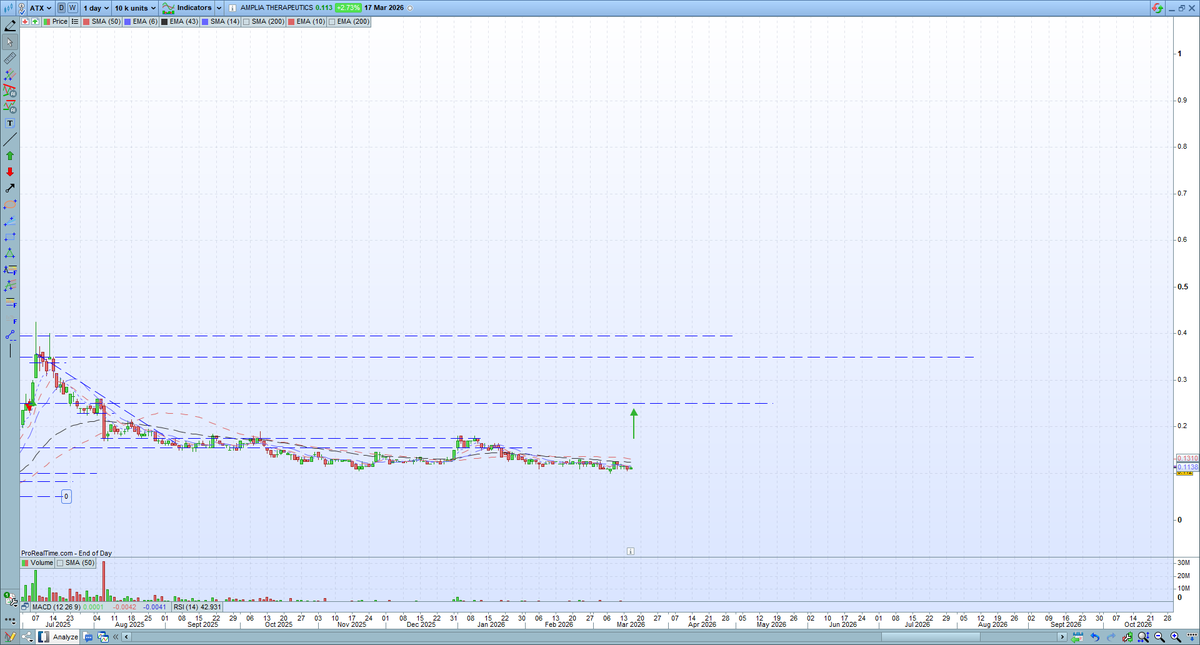Screen dimensions: 1200x645
Task: Click the Price legend label
Action: (x=54, y=21)
